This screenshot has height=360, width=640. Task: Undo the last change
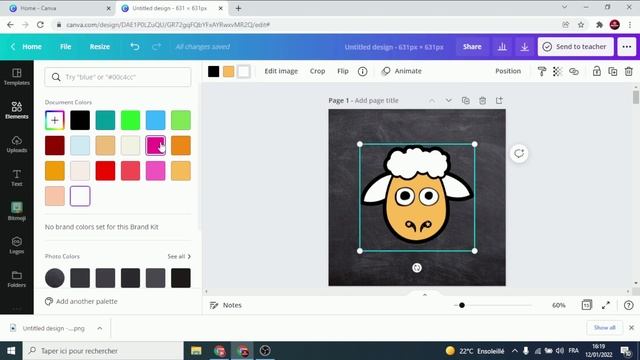pyautogui.click(x=135, y=47)
